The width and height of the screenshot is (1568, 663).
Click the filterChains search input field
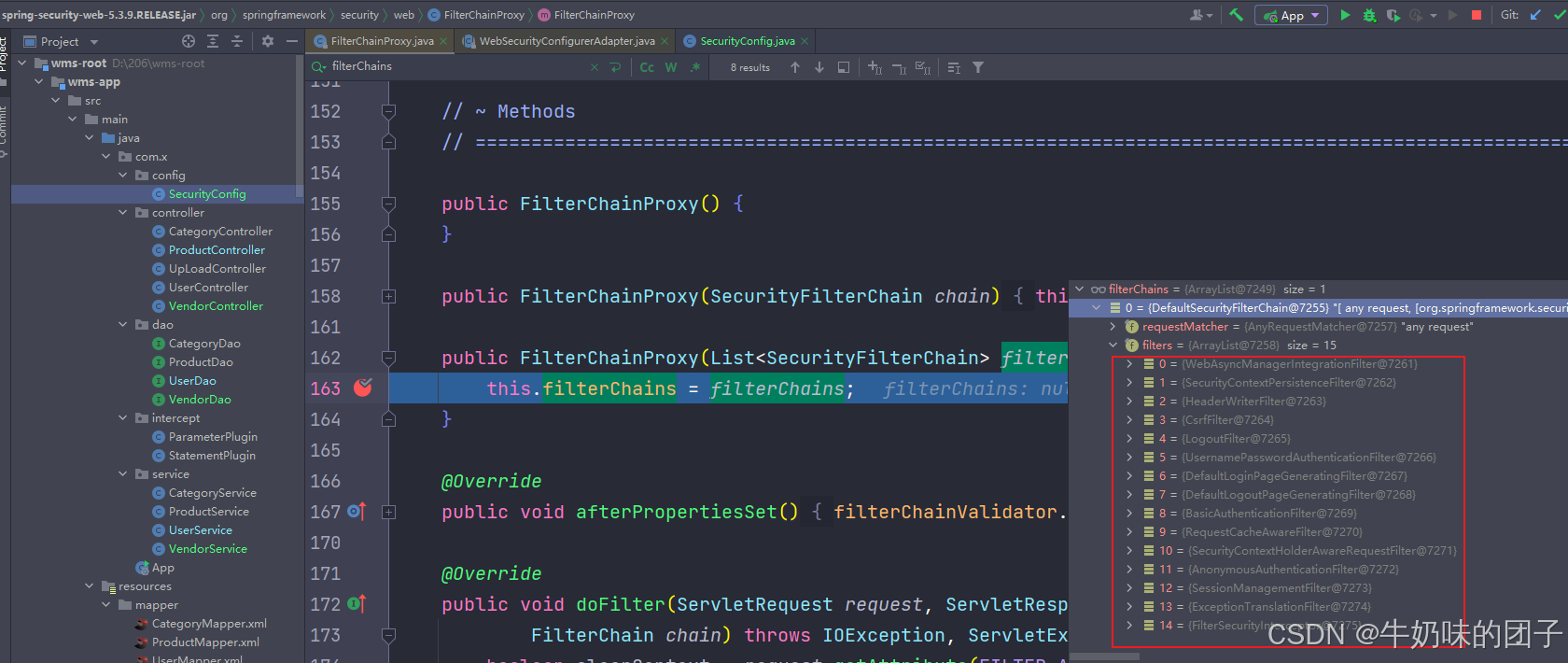pos(457,67)
